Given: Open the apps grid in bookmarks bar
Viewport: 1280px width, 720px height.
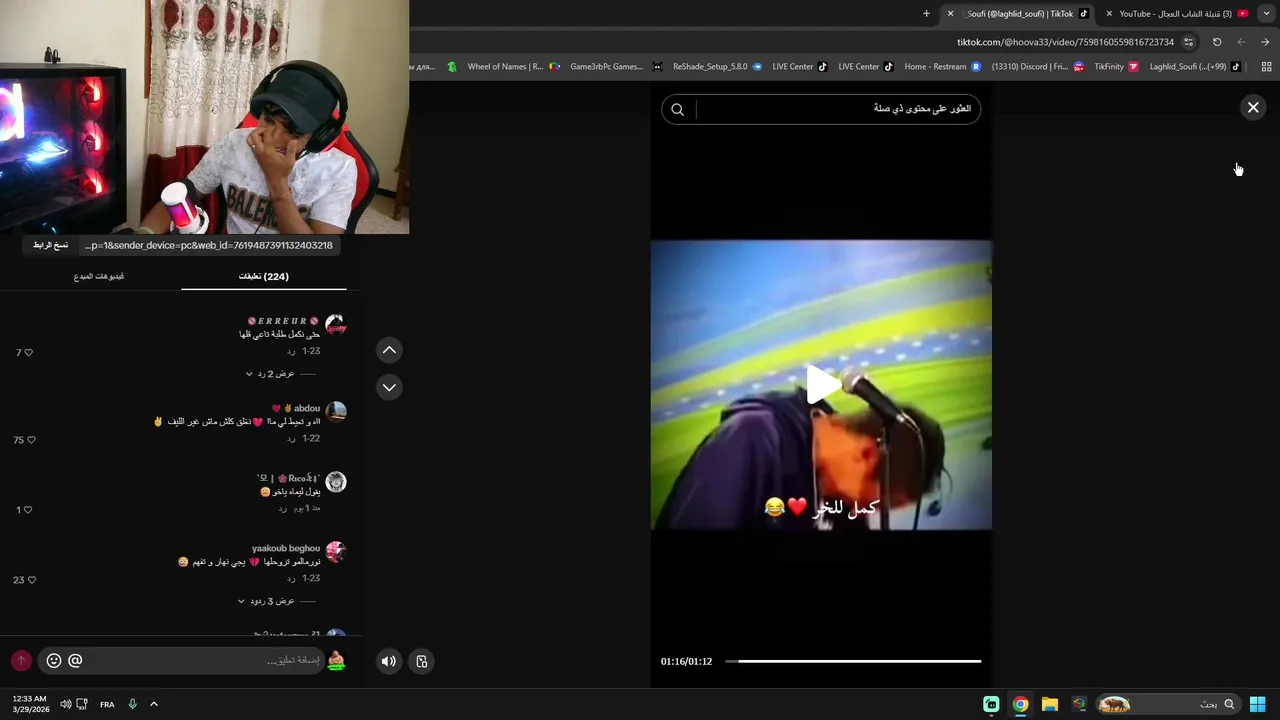Looking at the screenshot, I should coord(1266,67).
